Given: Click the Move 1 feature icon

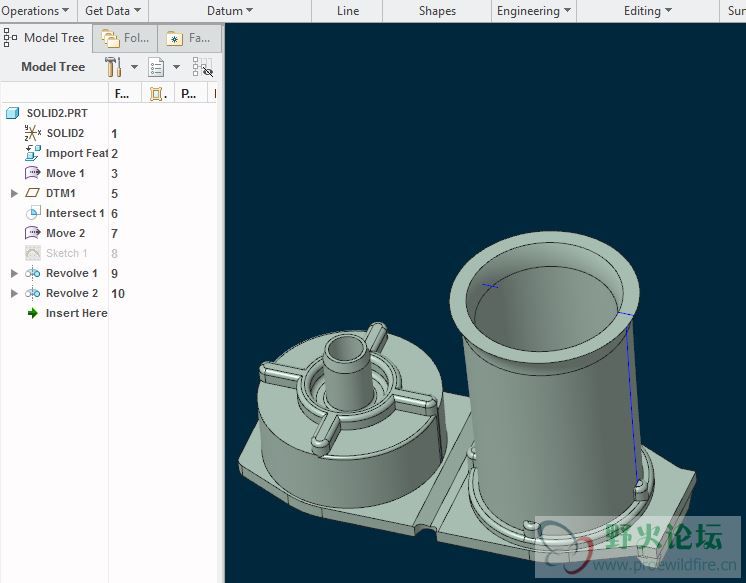Looking at the screenshot, I should pyautogui.click(x=33, y=173).
